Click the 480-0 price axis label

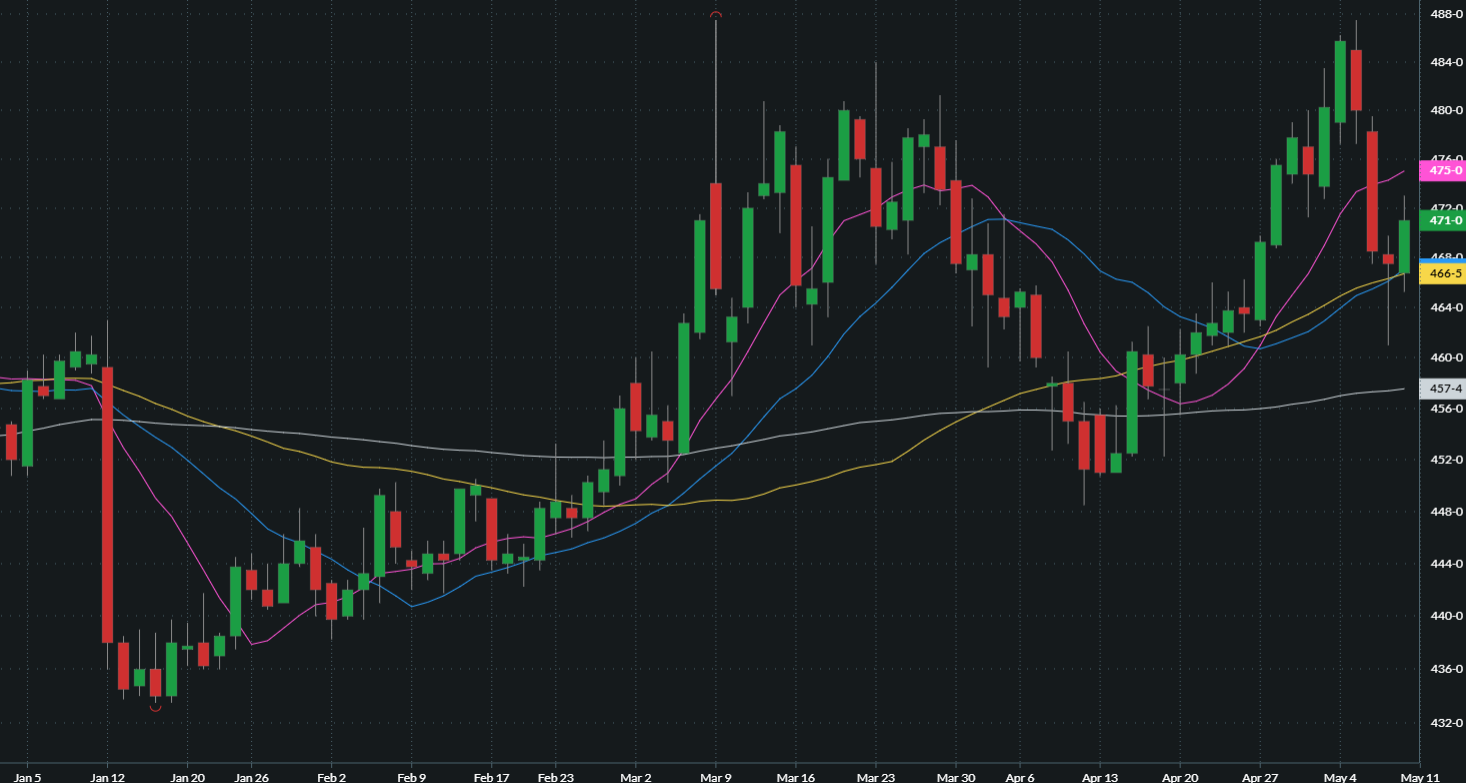pyautogui.click(x=1446, y=111)
